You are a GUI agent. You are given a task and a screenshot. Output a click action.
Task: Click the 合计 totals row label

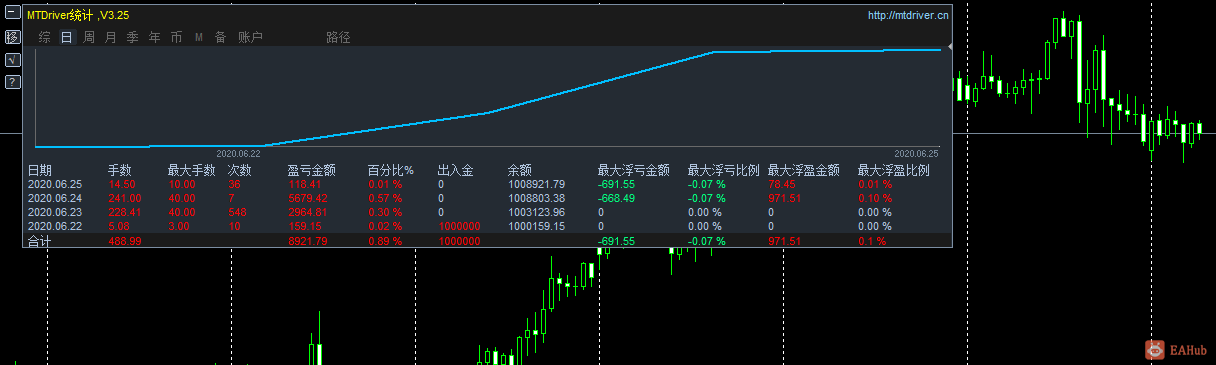point(39,241)
